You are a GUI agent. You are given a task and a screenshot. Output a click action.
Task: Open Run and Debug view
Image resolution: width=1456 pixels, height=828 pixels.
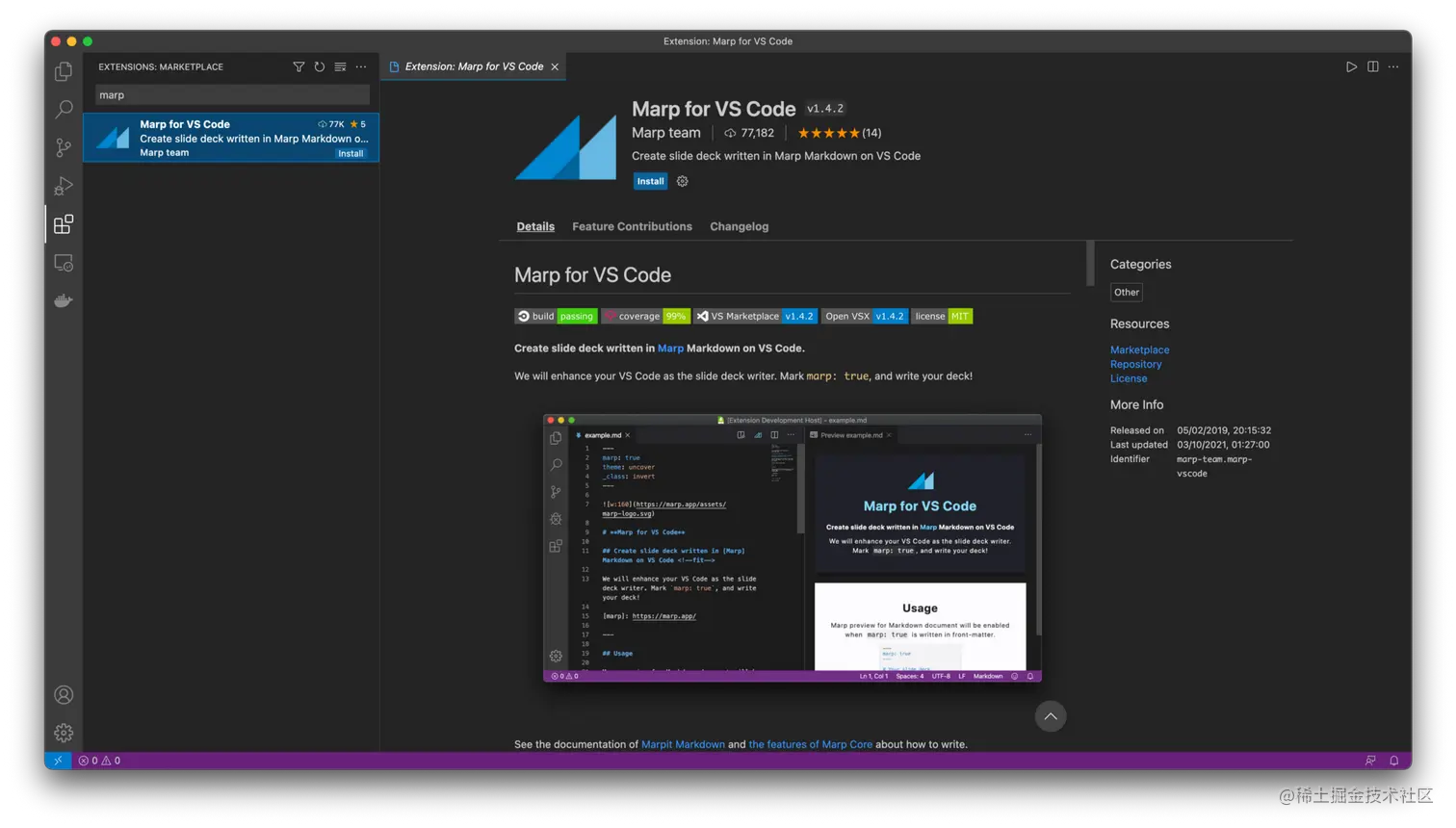click(x=64, y=186)
